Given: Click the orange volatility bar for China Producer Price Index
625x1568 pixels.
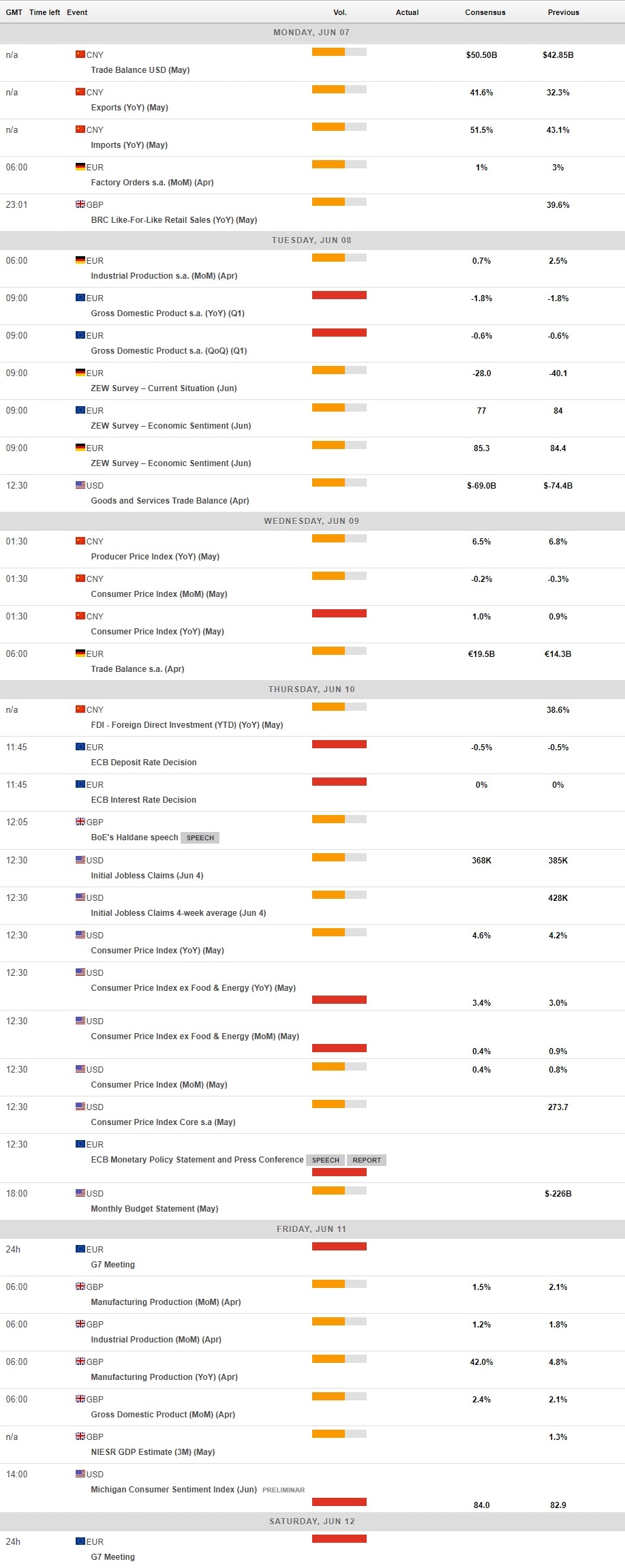Looking at the screenshot, I should [328, 538].
